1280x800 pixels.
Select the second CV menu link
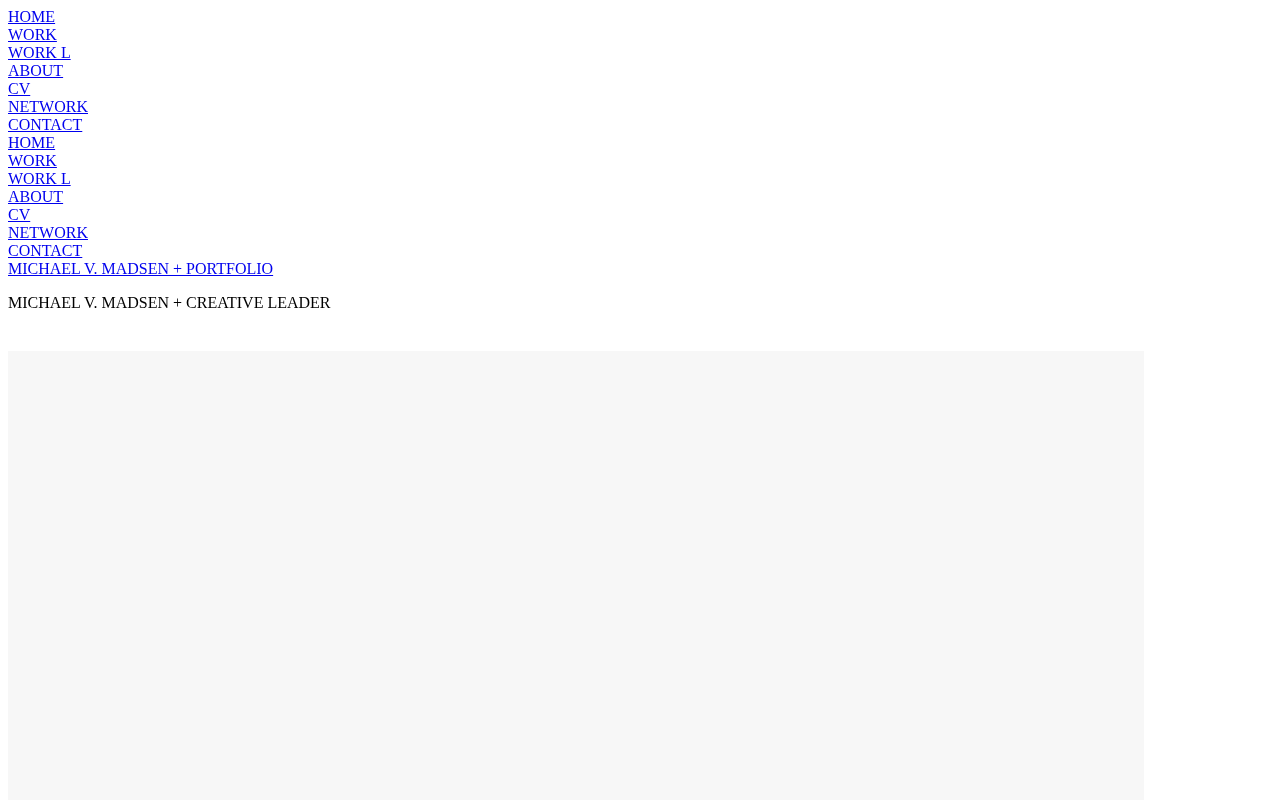[19, 215]
